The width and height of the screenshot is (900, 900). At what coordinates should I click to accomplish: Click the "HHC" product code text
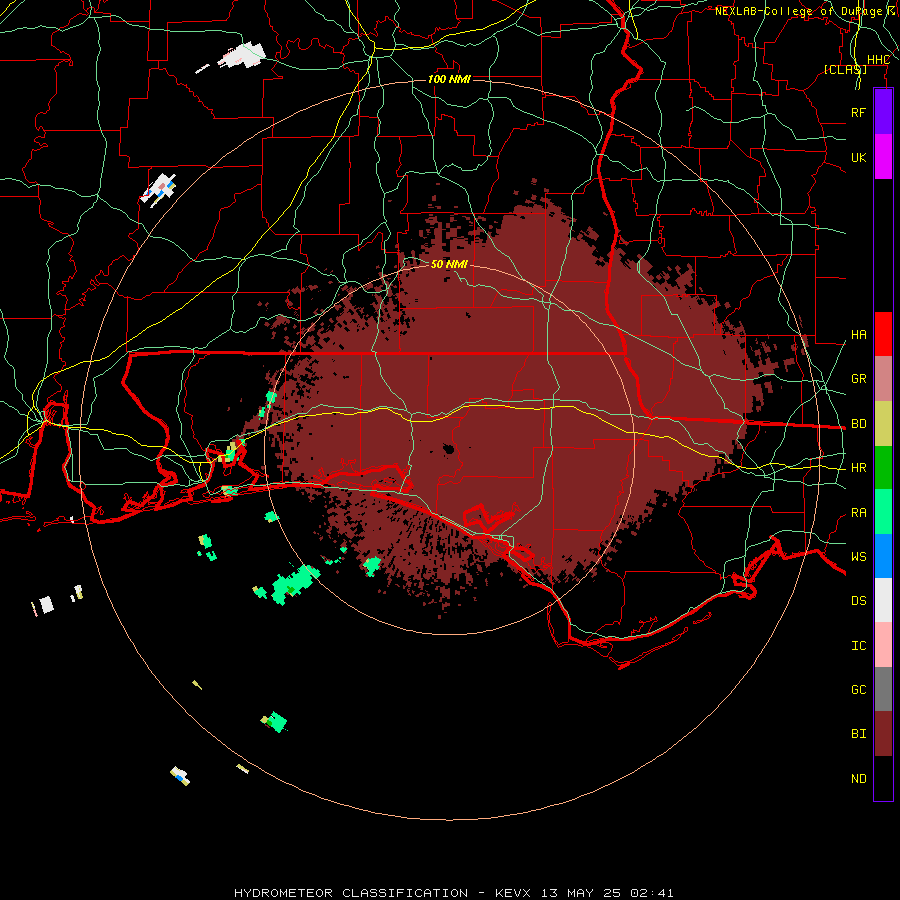(878, 60)
